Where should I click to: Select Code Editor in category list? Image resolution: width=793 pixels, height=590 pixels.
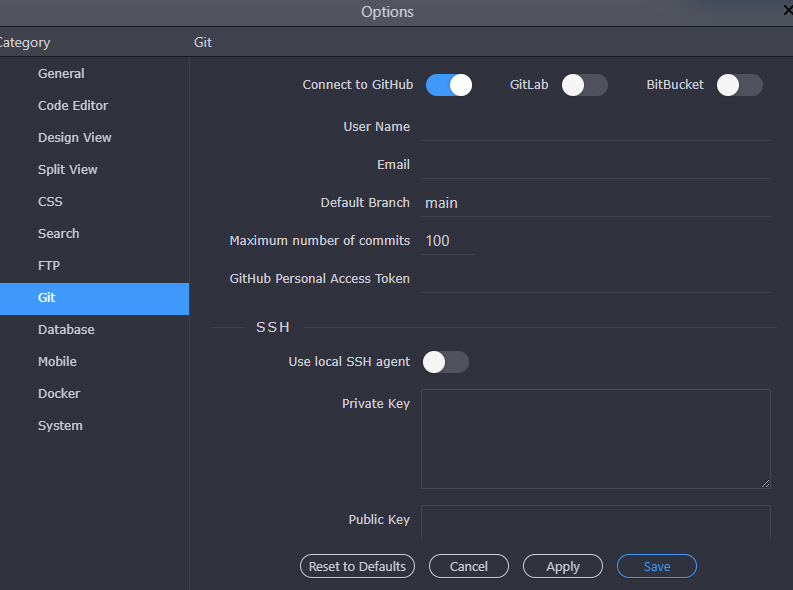[73, 106]
